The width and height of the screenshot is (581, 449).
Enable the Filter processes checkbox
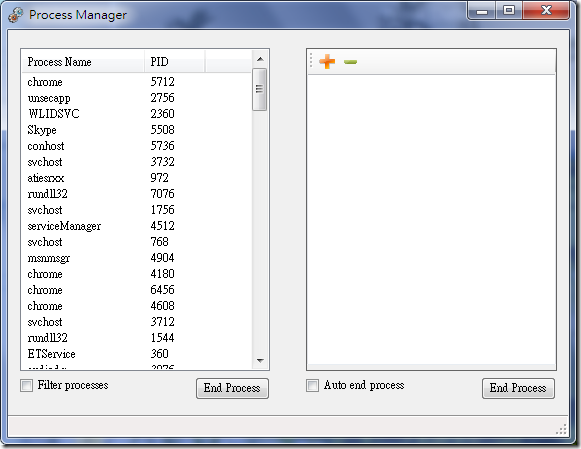point(26,385)
